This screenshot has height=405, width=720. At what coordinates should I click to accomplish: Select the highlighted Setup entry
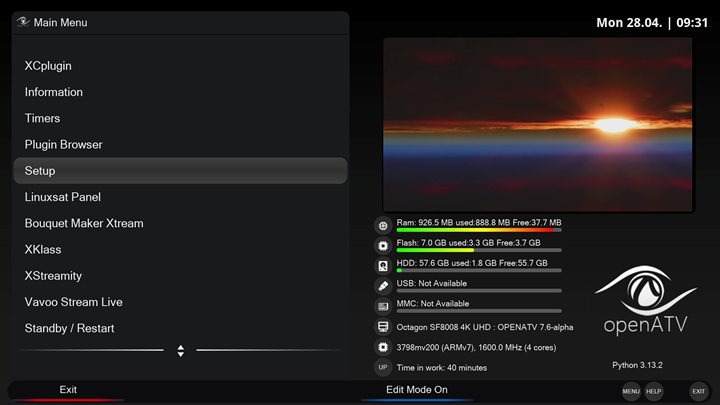click(180, 171)
